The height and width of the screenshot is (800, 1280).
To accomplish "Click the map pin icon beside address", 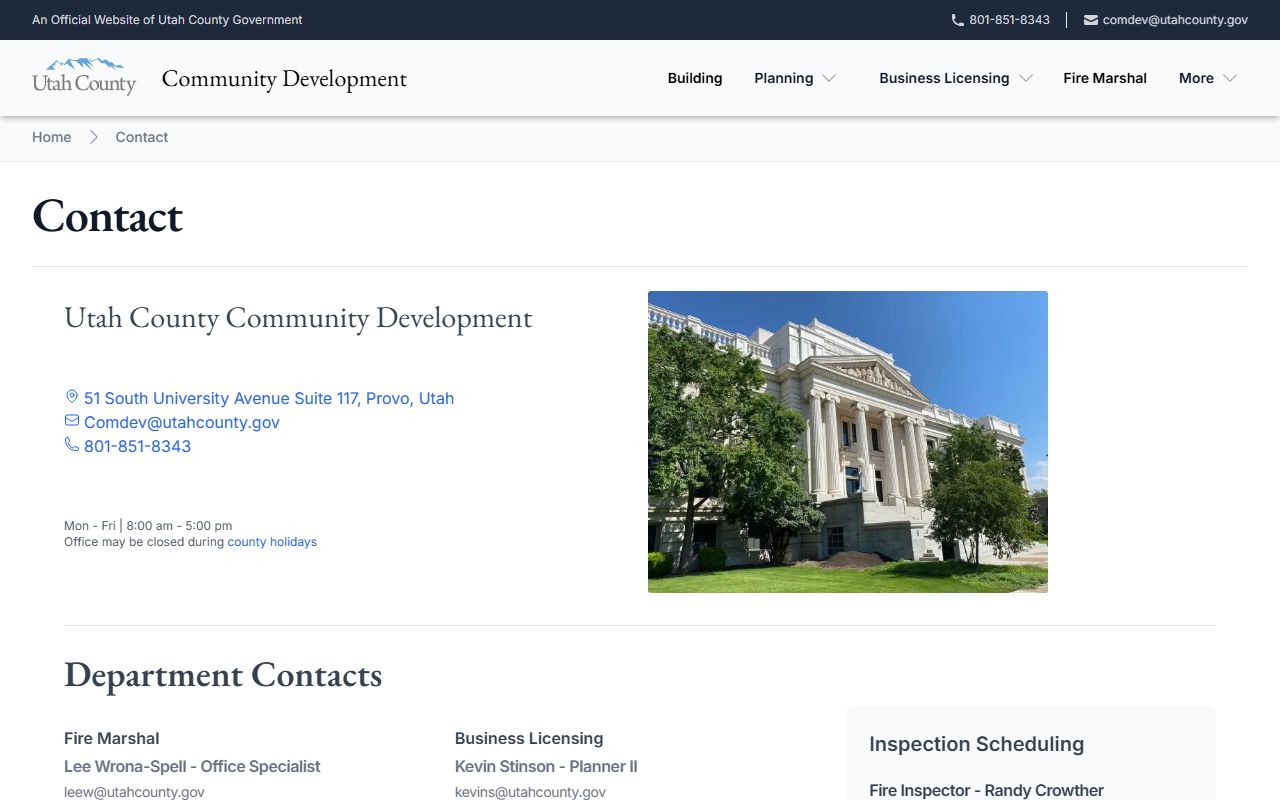I will (x=72, y=398).
